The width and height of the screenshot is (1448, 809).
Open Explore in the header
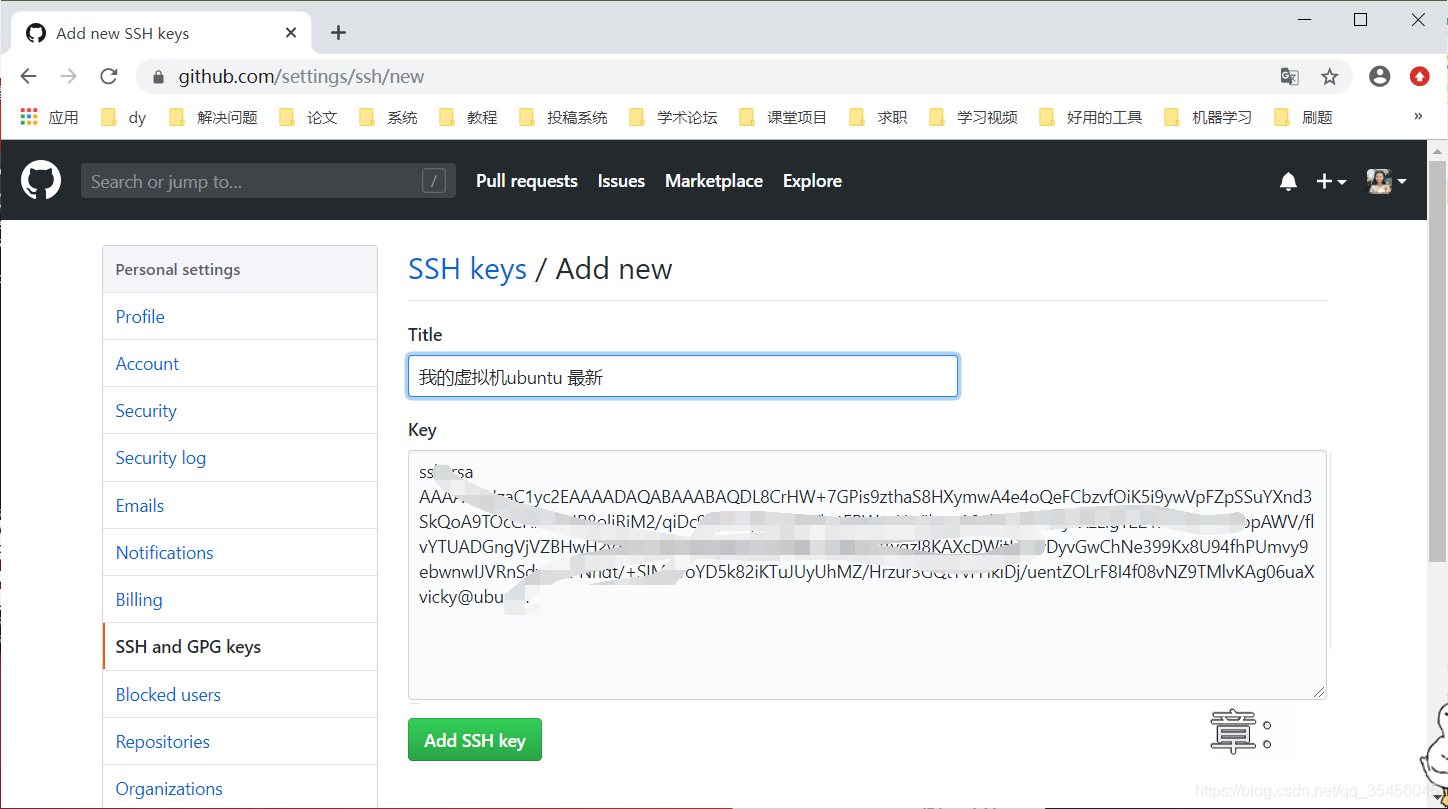(x=812, y=181)
